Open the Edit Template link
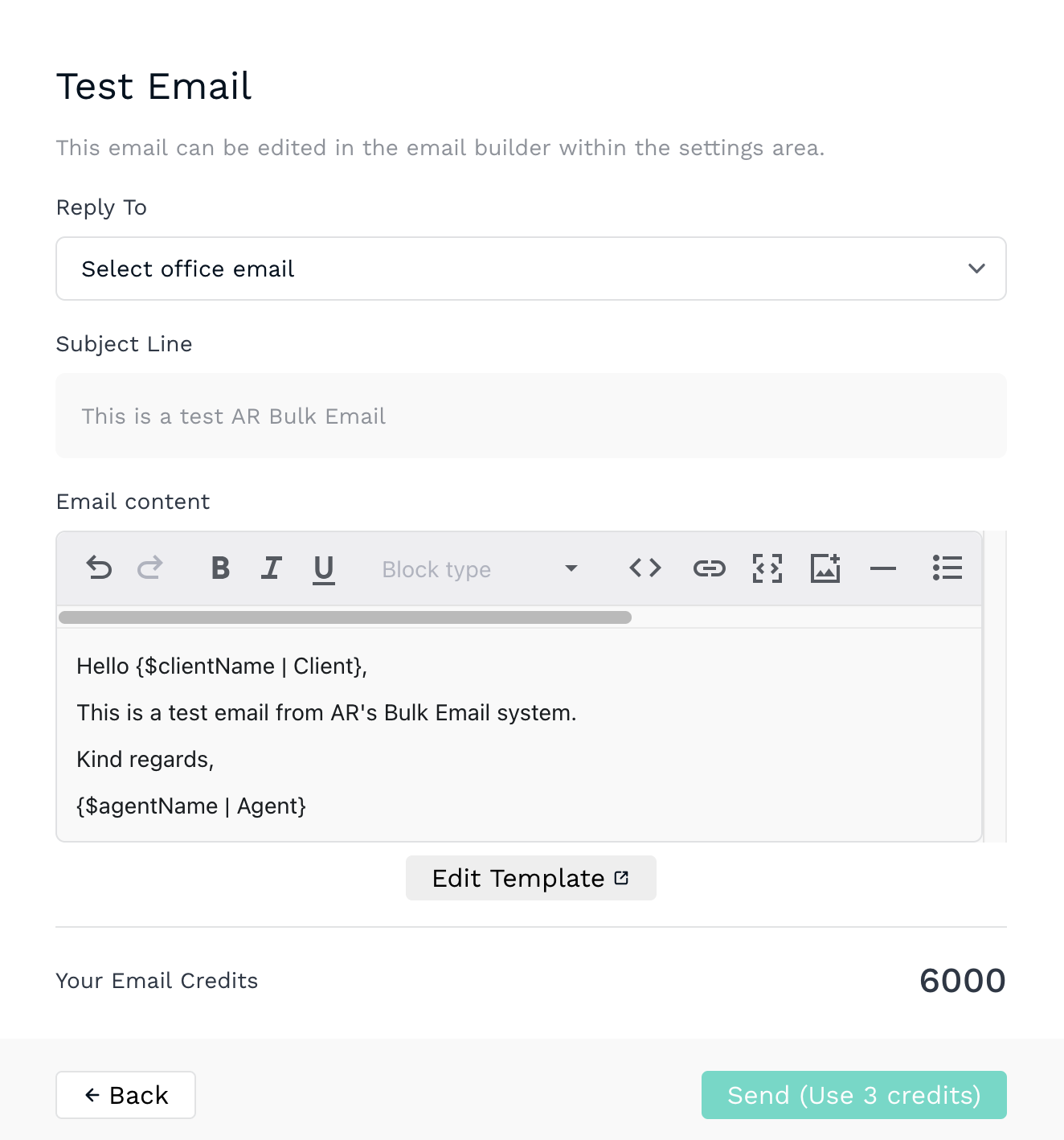 [x=531, y=878]
